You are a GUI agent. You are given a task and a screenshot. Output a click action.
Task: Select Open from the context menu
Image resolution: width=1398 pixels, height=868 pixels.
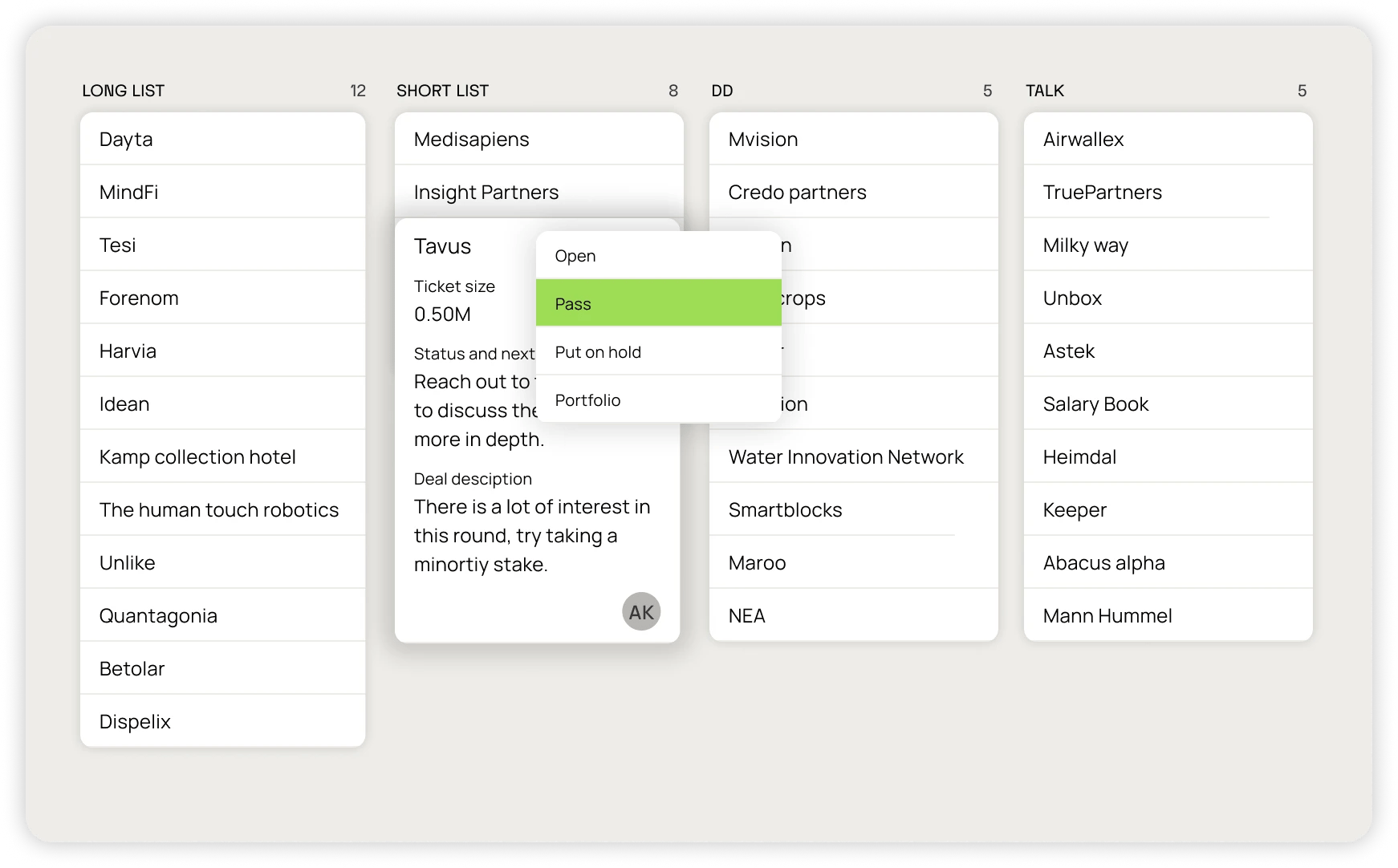click(x=659, y=256)
